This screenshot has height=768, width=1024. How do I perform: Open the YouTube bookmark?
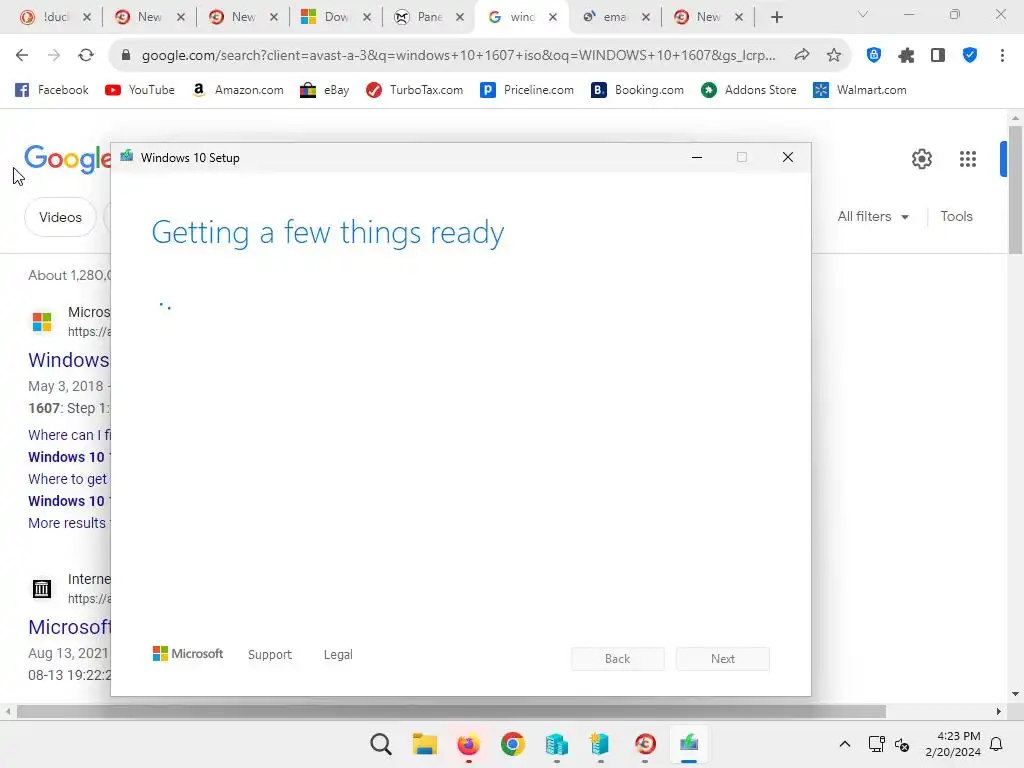pos(140,90)
